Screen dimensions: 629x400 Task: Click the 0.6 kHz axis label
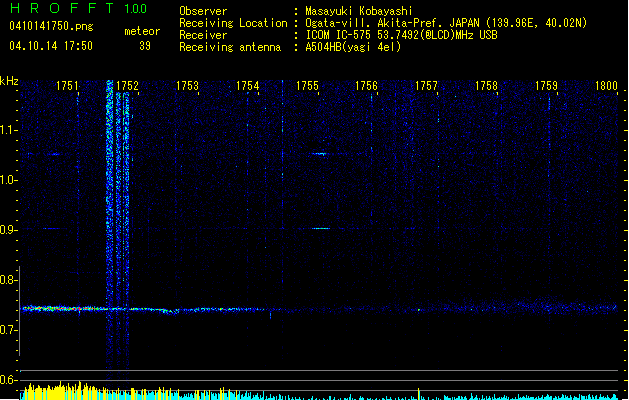pyautogui.click(x=8, y=380)
